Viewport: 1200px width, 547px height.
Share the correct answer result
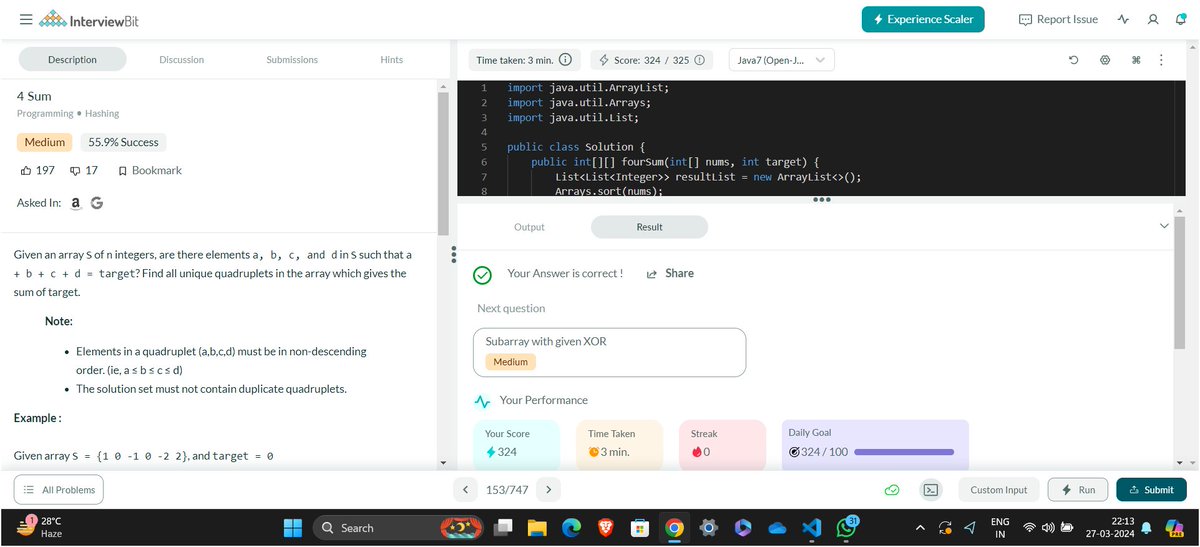tap(670, 273)
